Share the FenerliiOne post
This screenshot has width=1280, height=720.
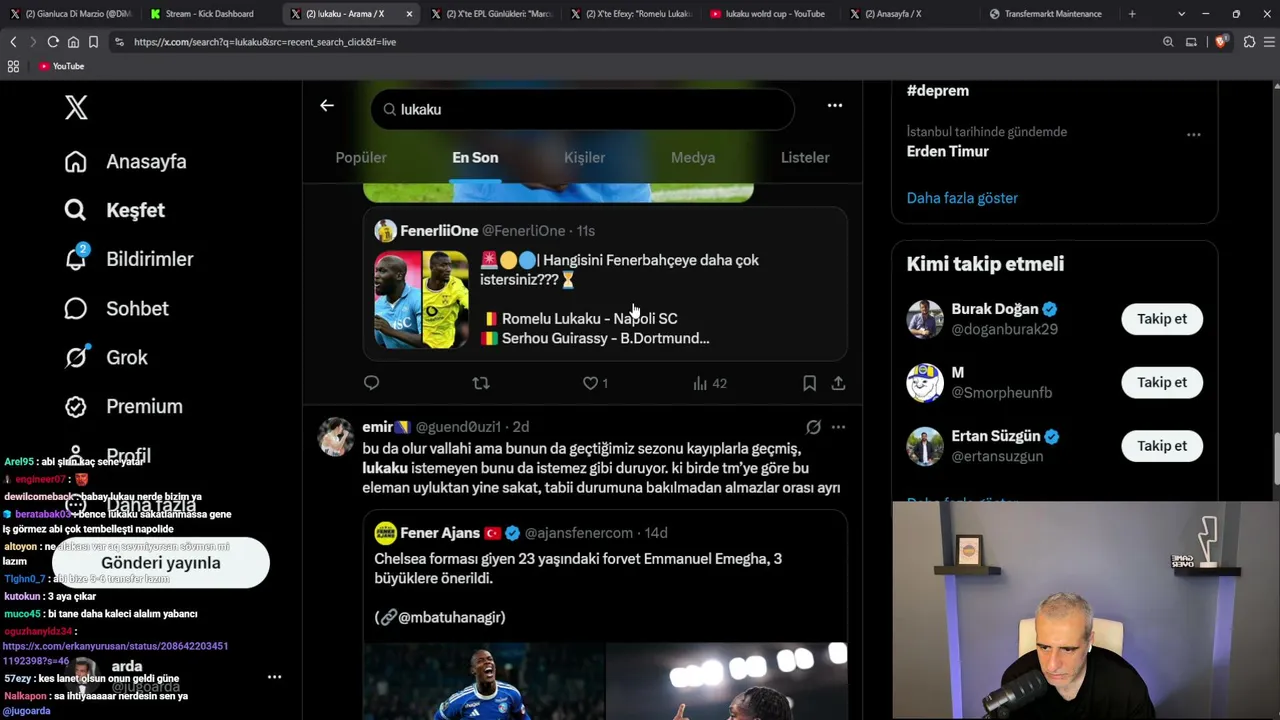click(838, 383)
